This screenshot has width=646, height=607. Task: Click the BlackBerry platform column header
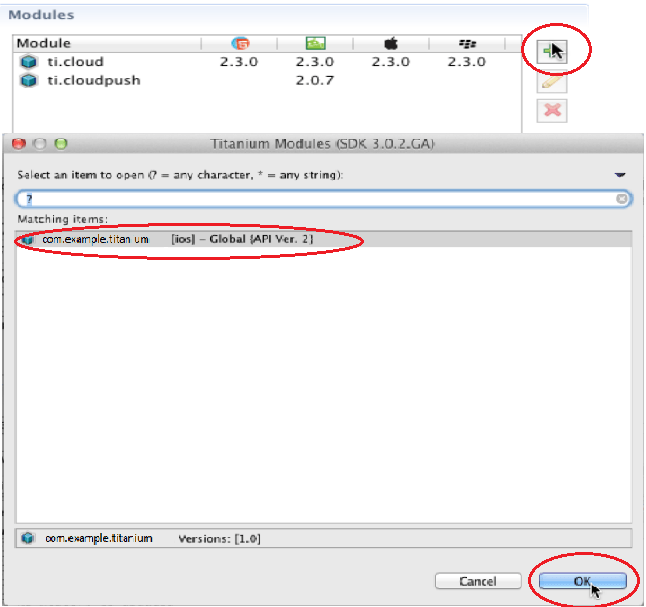467,43
